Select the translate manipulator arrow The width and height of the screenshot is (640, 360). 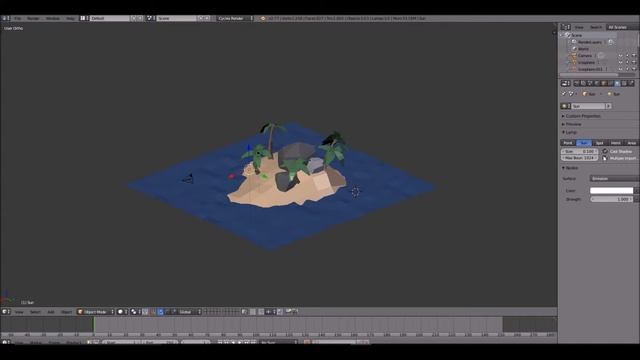[160, 312]
